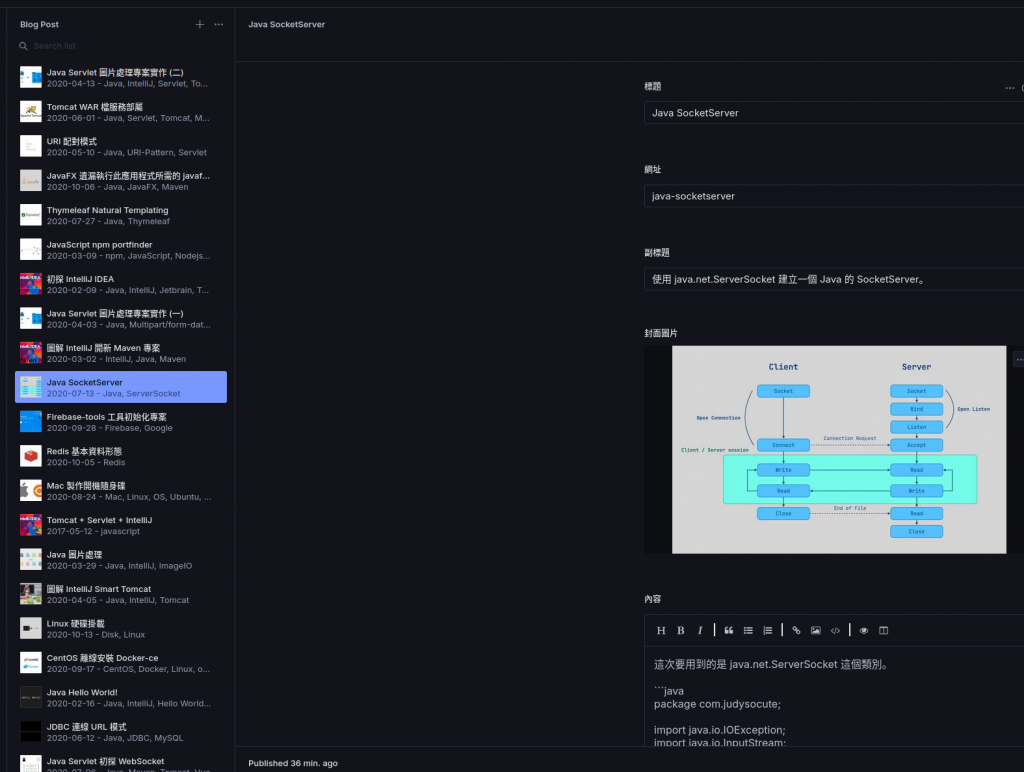Open the cover image options menu
1024x772 pixels.
coord(1019,359)
